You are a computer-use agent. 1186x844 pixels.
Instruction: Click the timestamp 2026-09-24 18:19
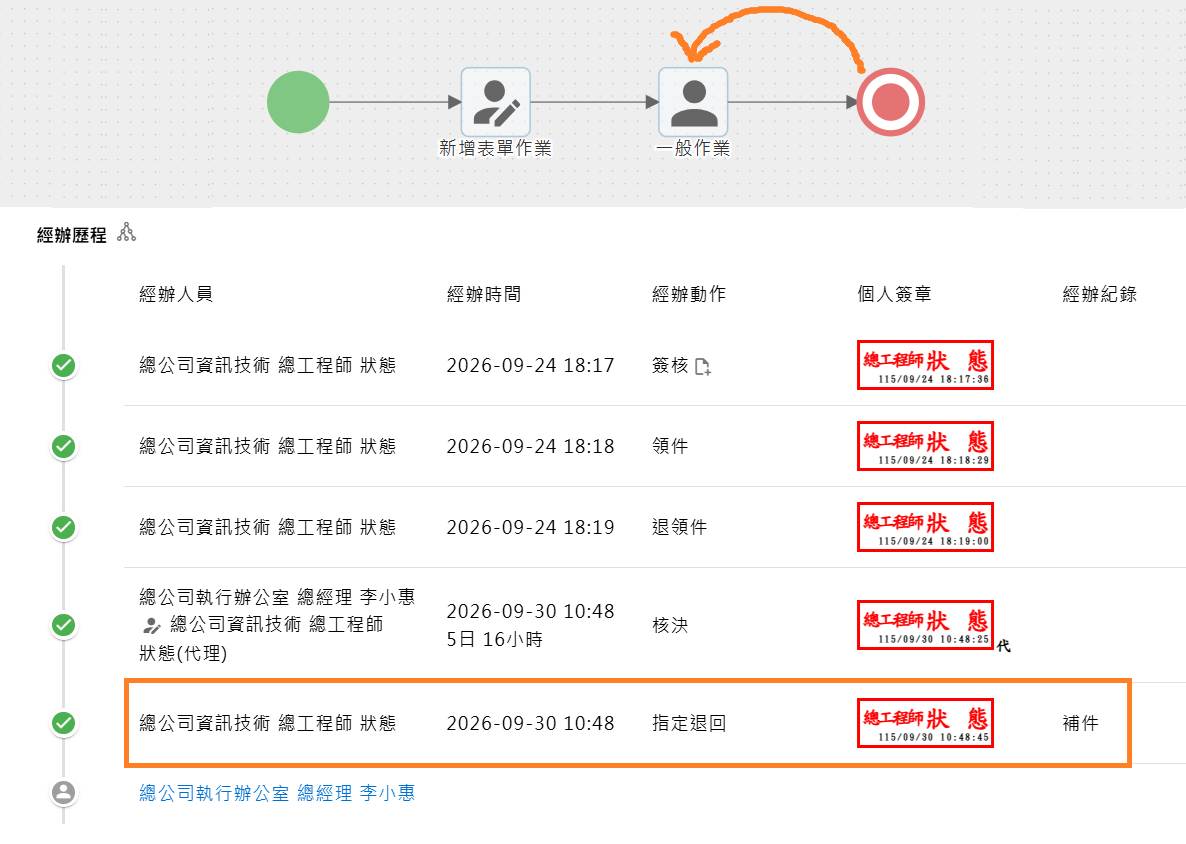click(530, 527)
